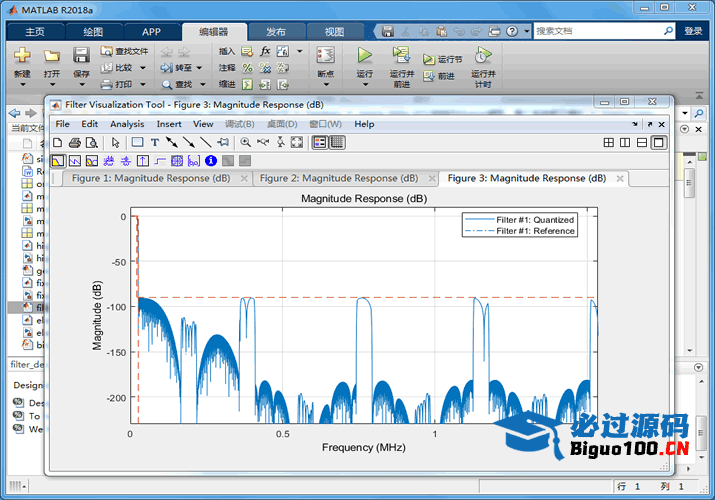
Task: Click the Breakpoints icon in ribbon
Action: point(326,55)
